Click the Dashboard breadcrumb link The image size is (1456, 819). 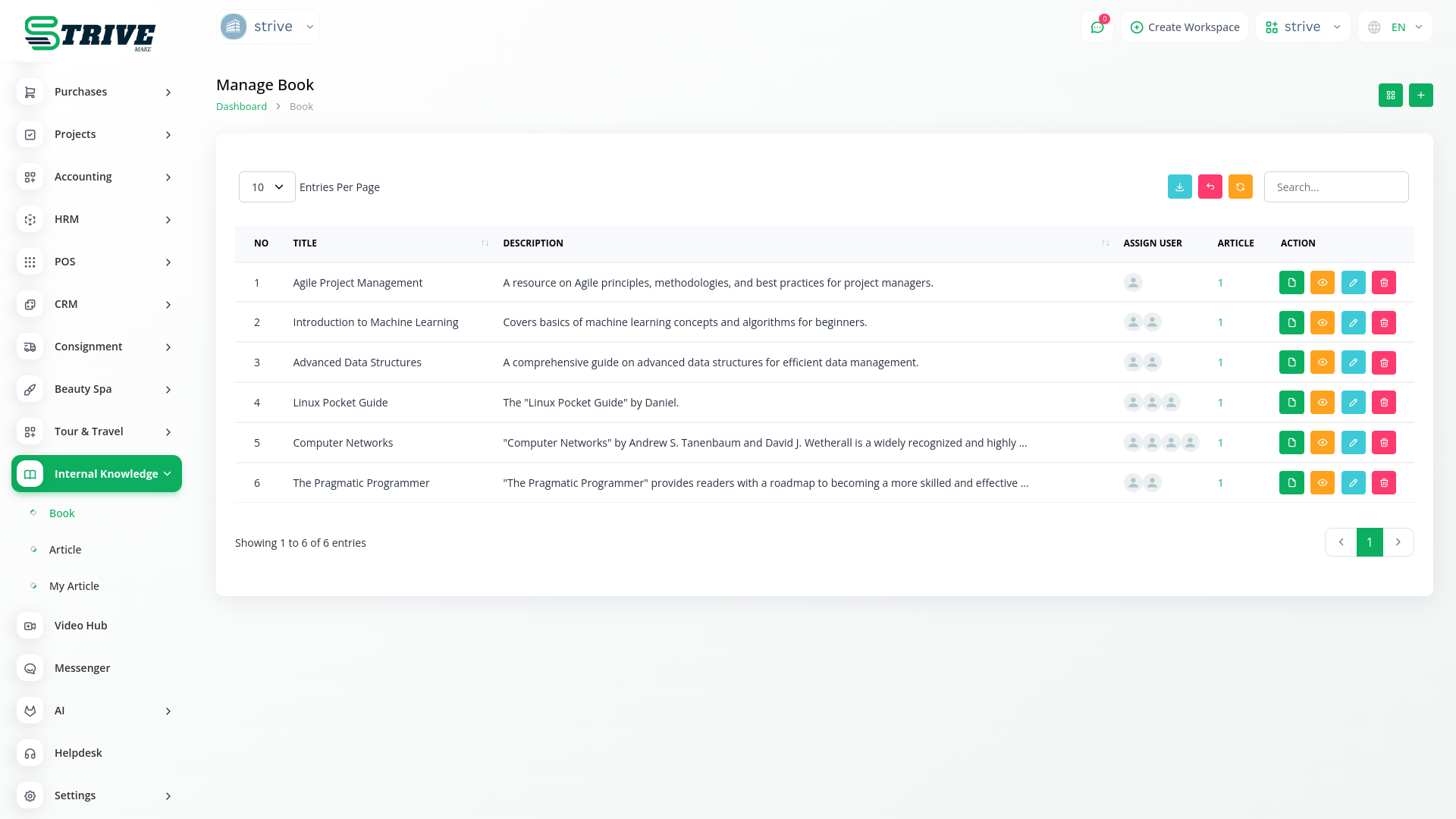[241, 106]
